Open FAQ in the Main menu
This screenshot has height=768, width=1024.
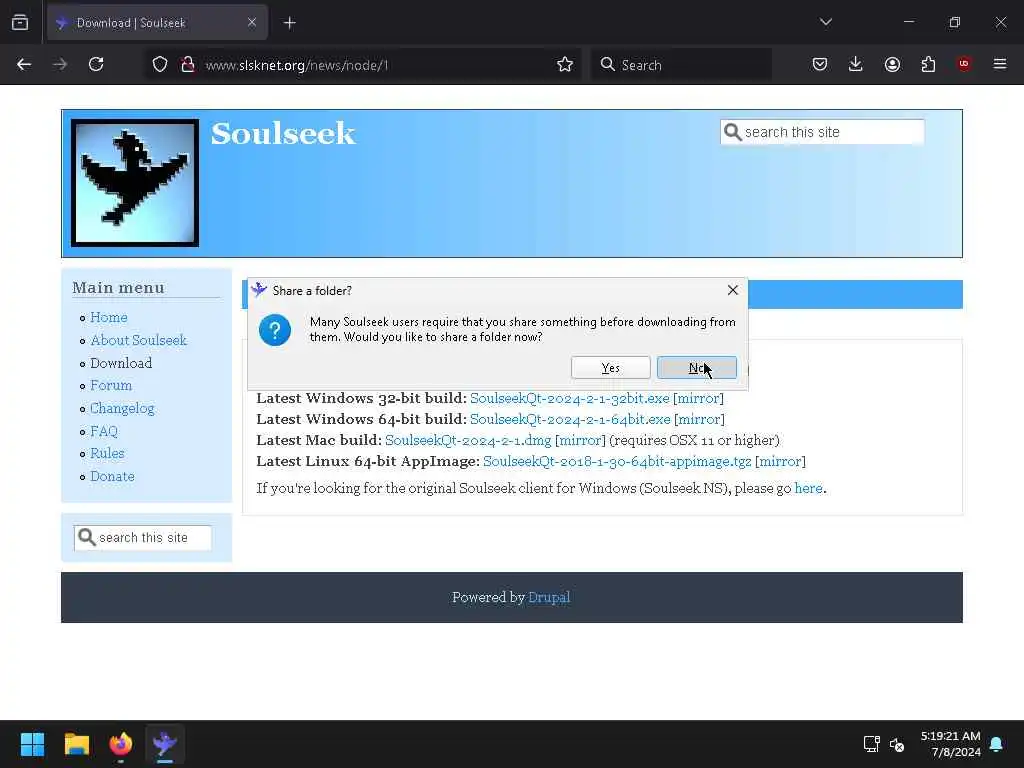(104, 431)
